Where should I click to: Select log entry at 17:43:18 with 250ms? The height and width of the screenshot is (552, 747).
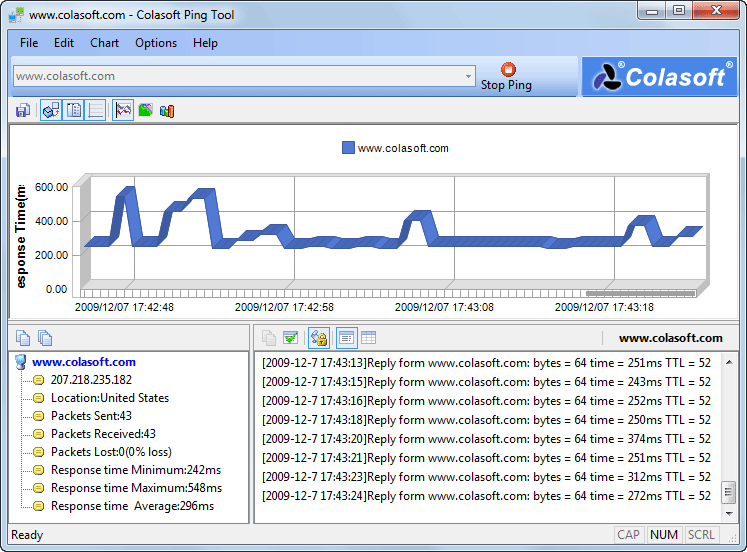click(486, 420)
